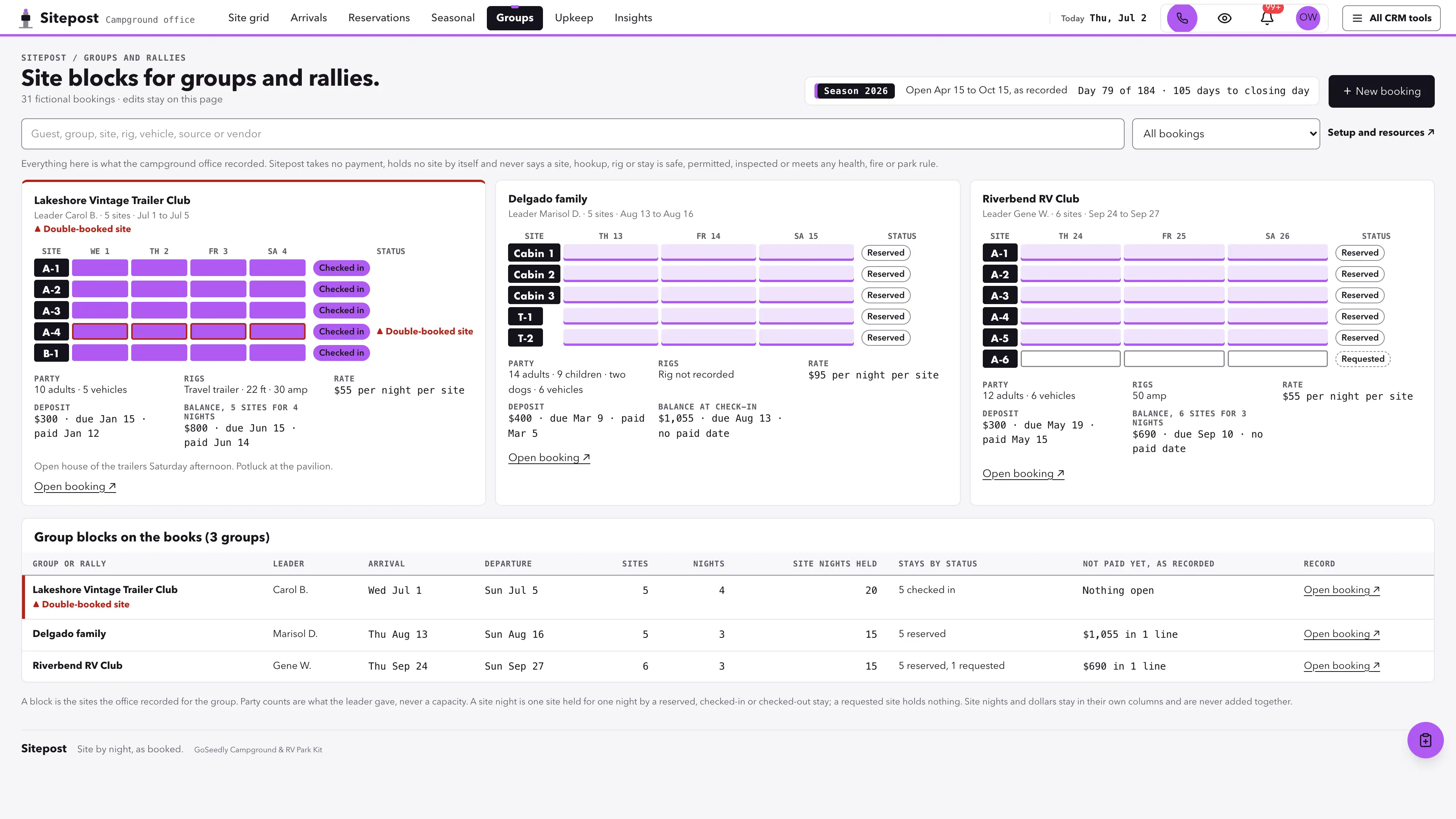Click the Double-booked site warning beside A-4
Screen dimensions: 1456x819
(x=425, y=331)
